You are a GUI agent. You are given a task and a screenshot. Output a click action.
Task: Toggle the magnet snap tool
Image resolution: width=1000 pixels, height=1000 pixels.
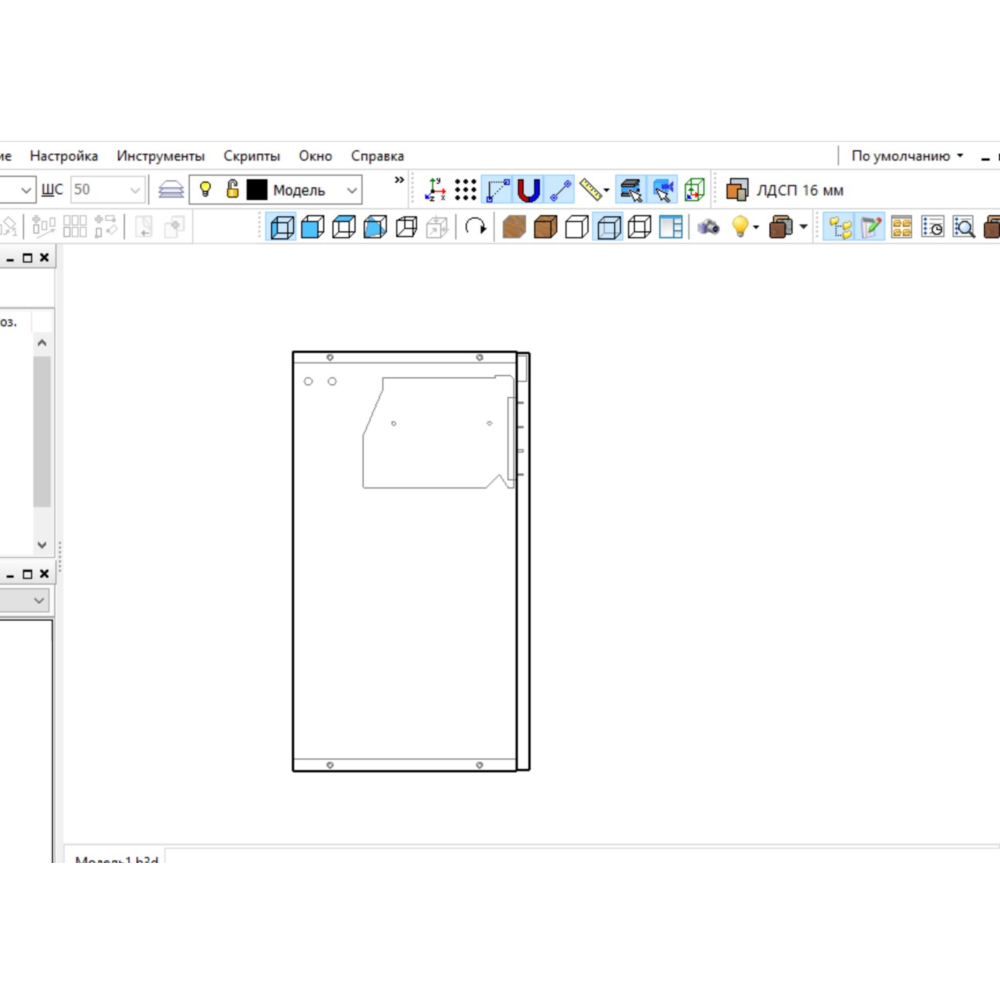528,190
